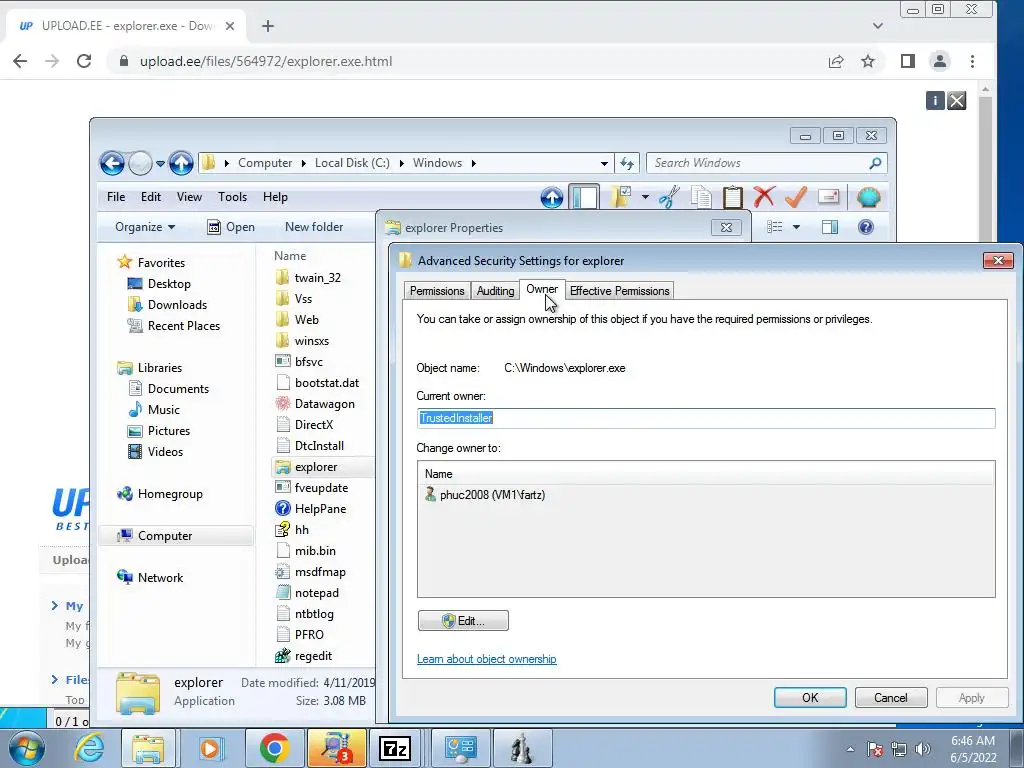Click the shell globe toolbar icon
The height and width of the screenshot is (768, 1024).
click(869, 197)
